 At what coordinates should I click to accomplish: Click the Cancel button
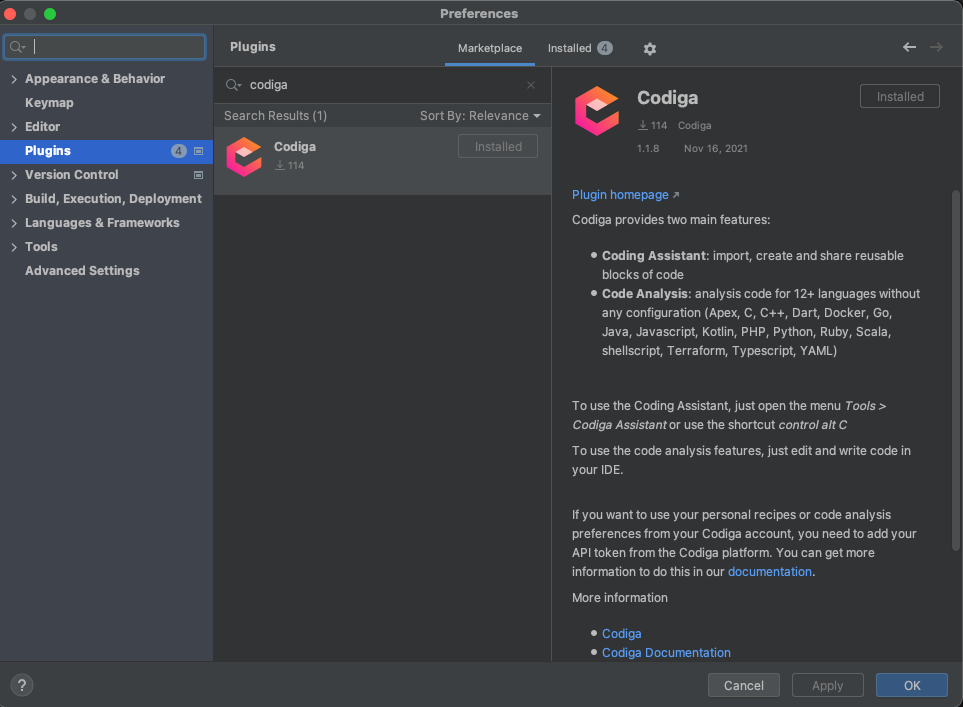click(x=744, y=686)
